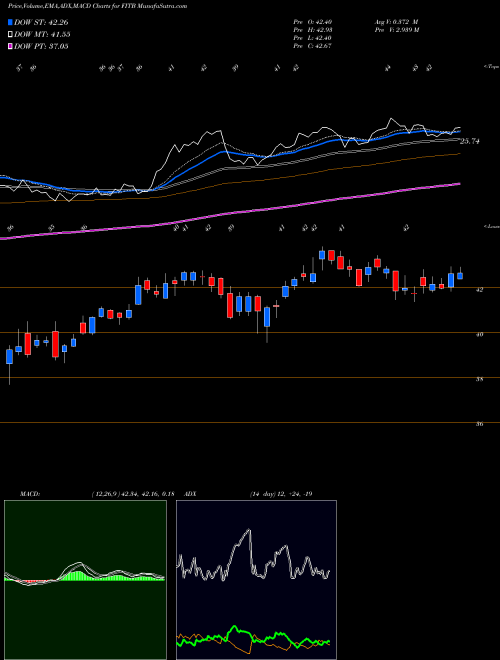Click the 'Pre C: 42.67' value
The height and width of the screenshot is (660, 500).
click(x=313, y=46)
